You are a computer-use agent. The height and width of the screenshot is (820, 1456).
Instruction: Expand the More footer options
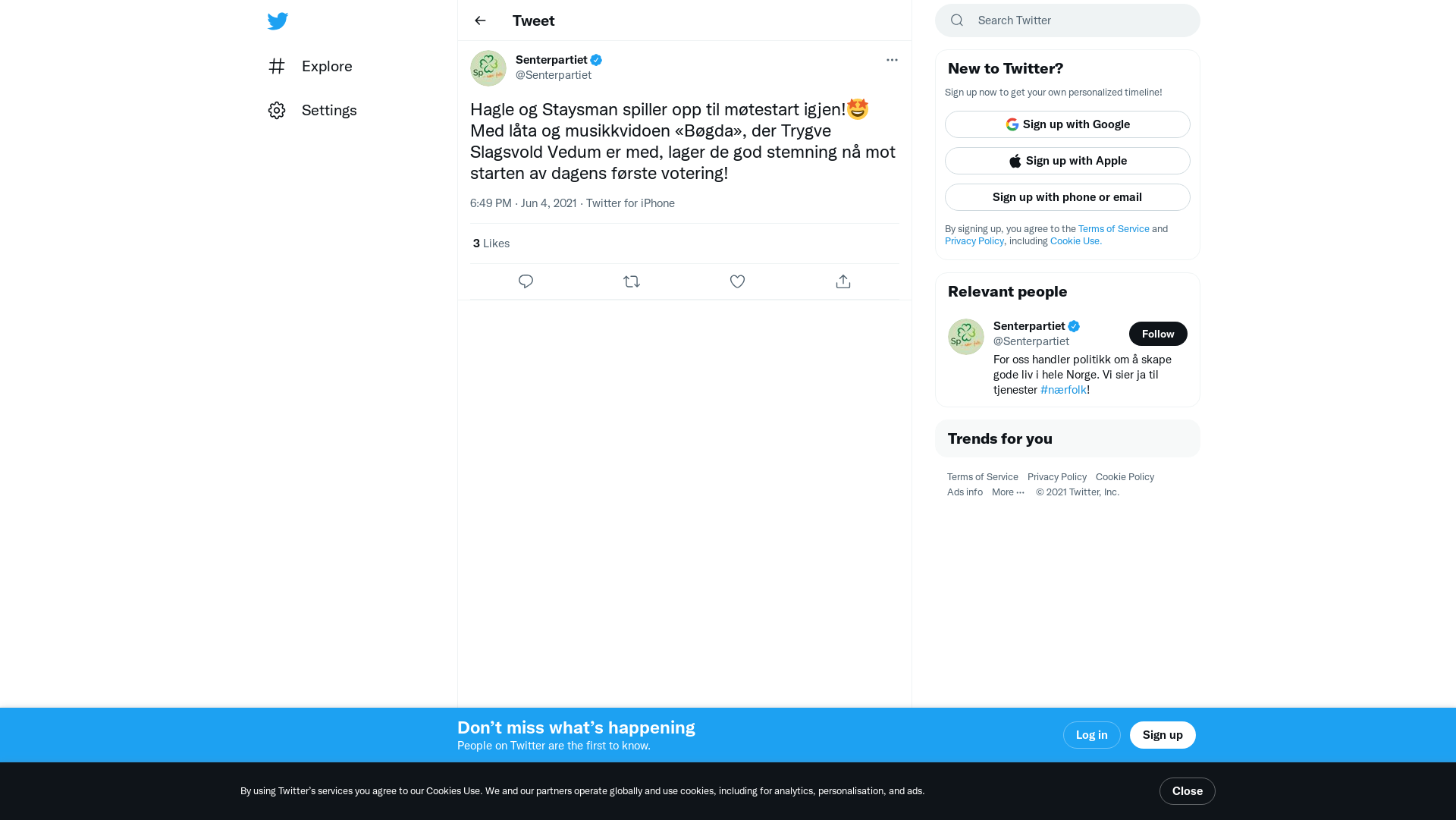click(1008, 492)
